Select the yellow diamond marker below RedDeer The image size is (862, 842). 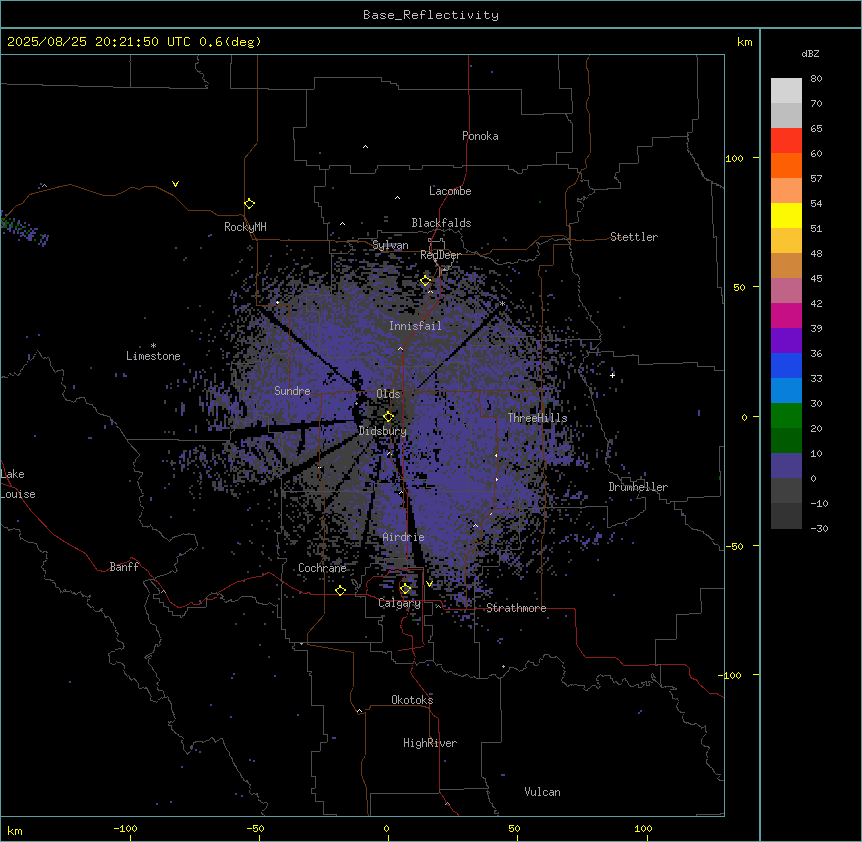pyautogui.click(x=426, y=281)
